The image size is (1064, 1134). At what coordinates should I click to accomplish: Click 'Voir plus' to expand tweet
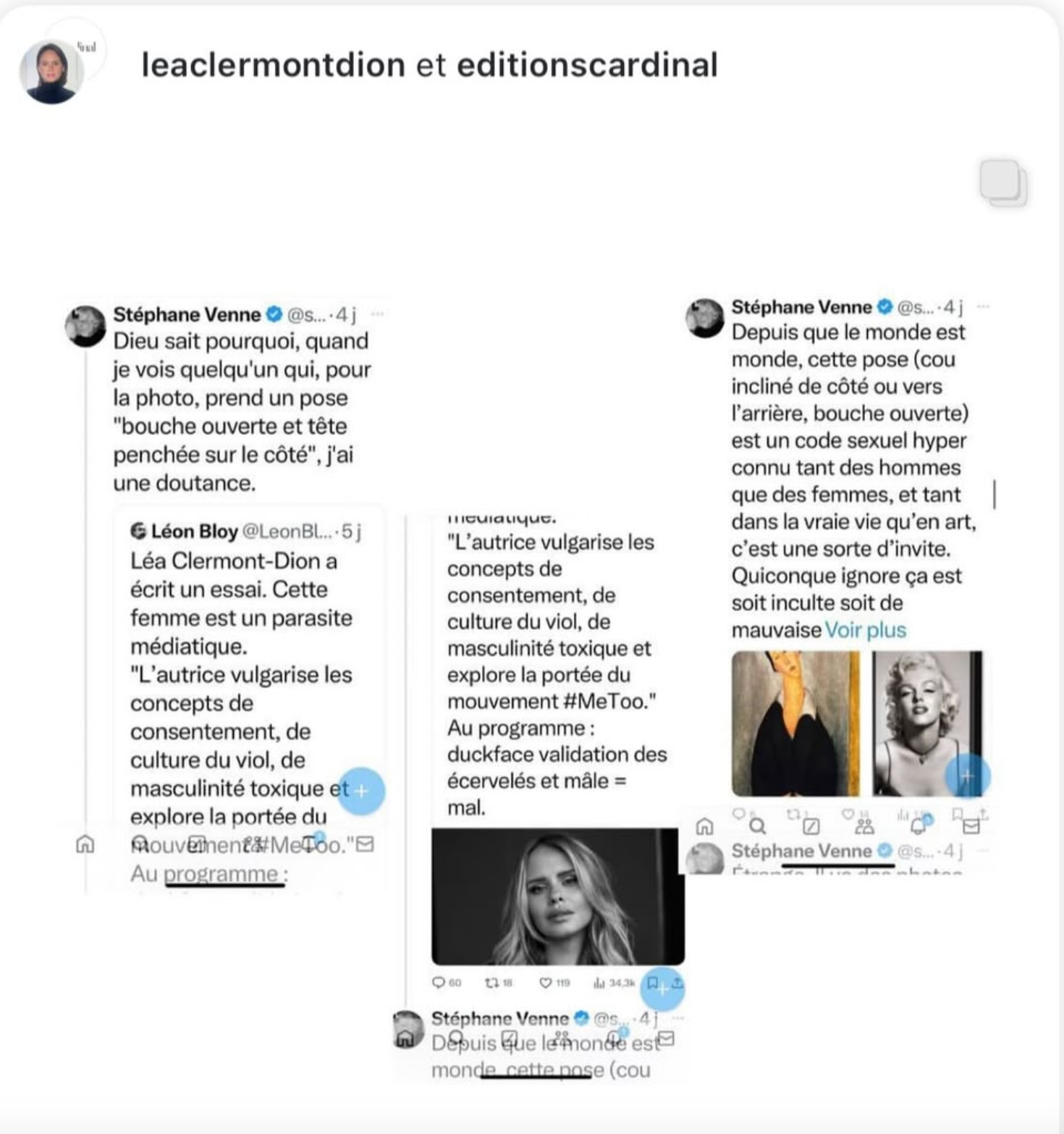(866, 630)
